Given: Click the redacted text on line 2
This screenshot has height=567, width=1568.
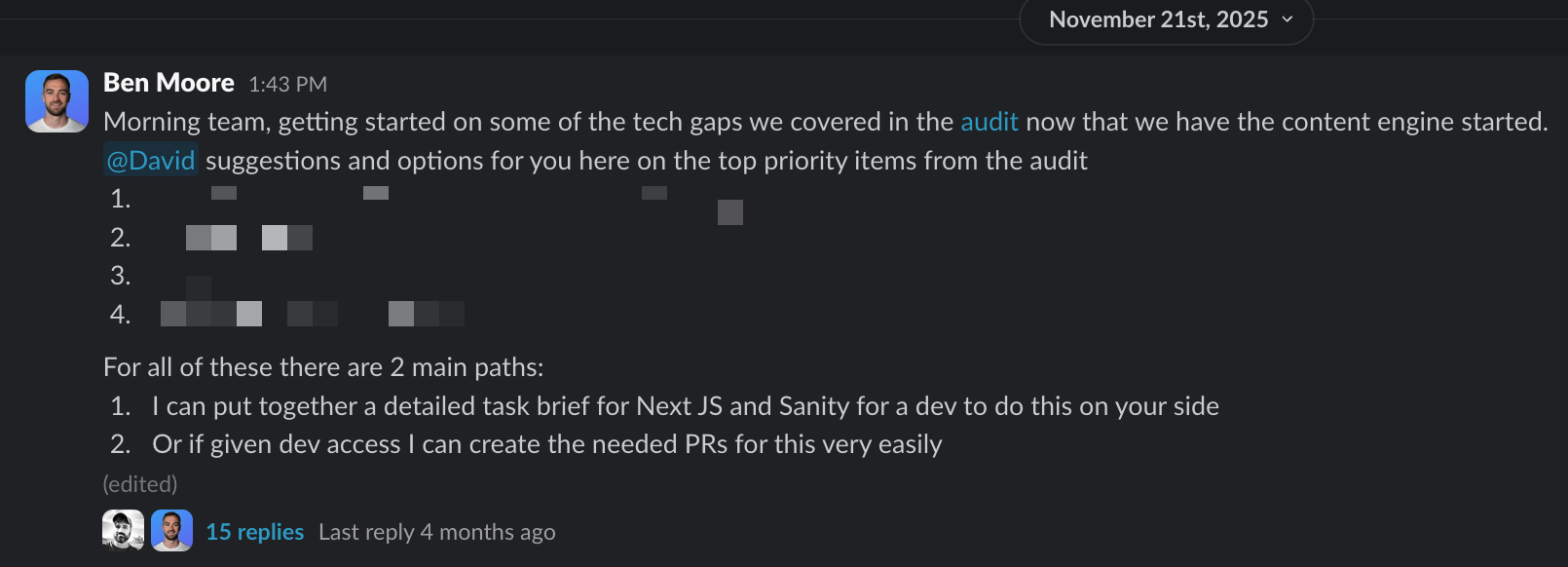Looking at the screenshot, I should pos(248,237).
